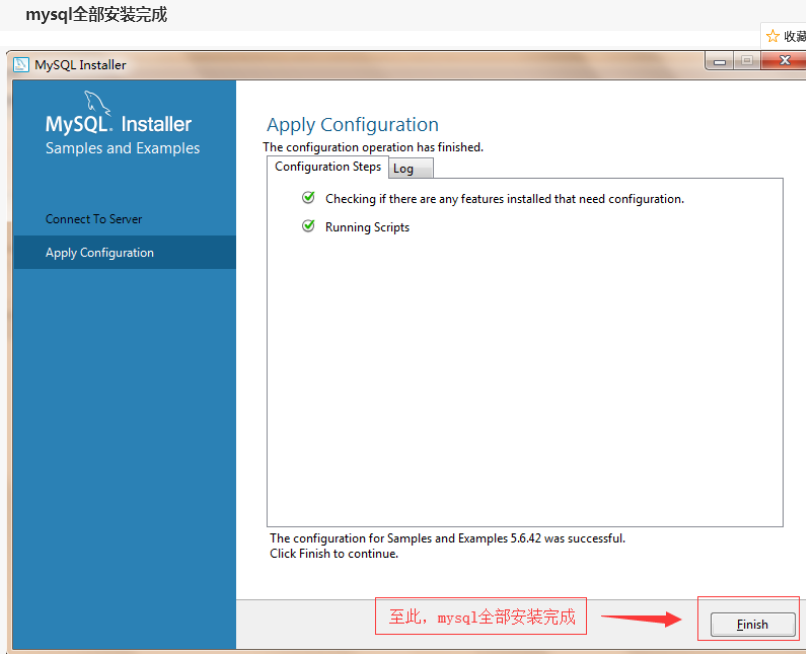Click 'The configuration operation has finished.' text
This screenshot has height=654, width=806.
pyautogui.click(x=373, y=147)
